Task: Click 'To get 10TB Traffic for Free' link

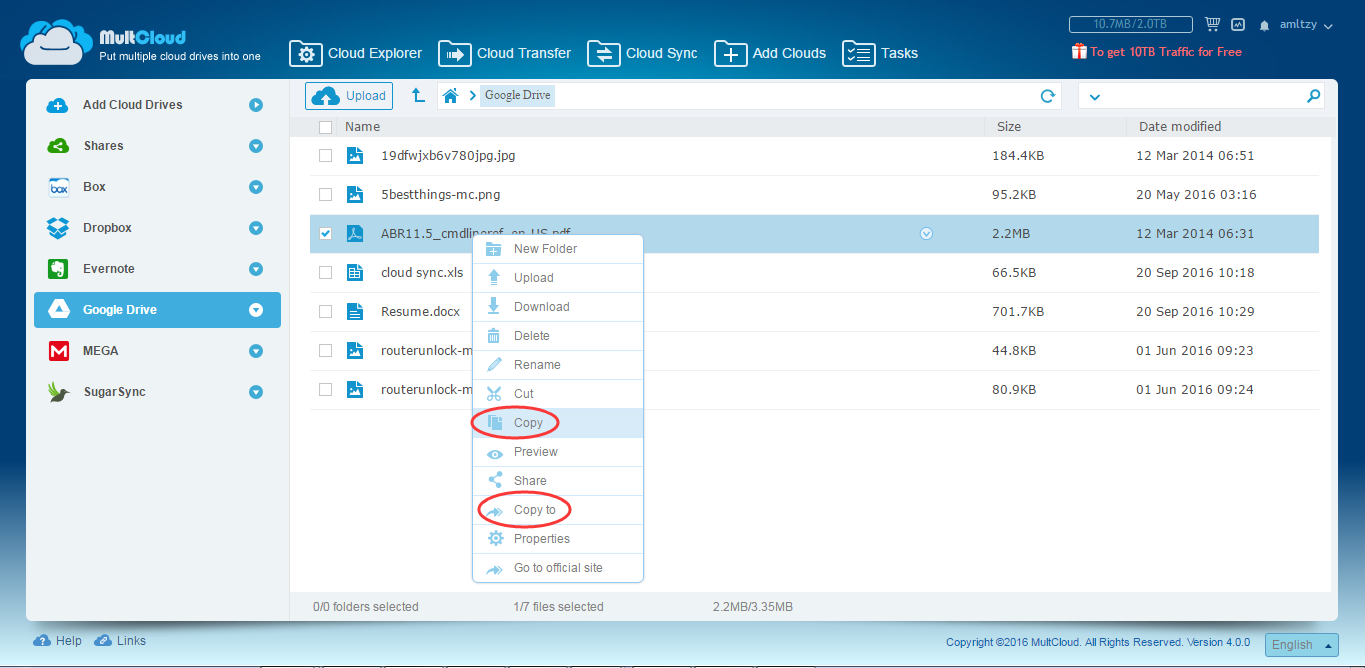Action: click(x=1157, y=52)
